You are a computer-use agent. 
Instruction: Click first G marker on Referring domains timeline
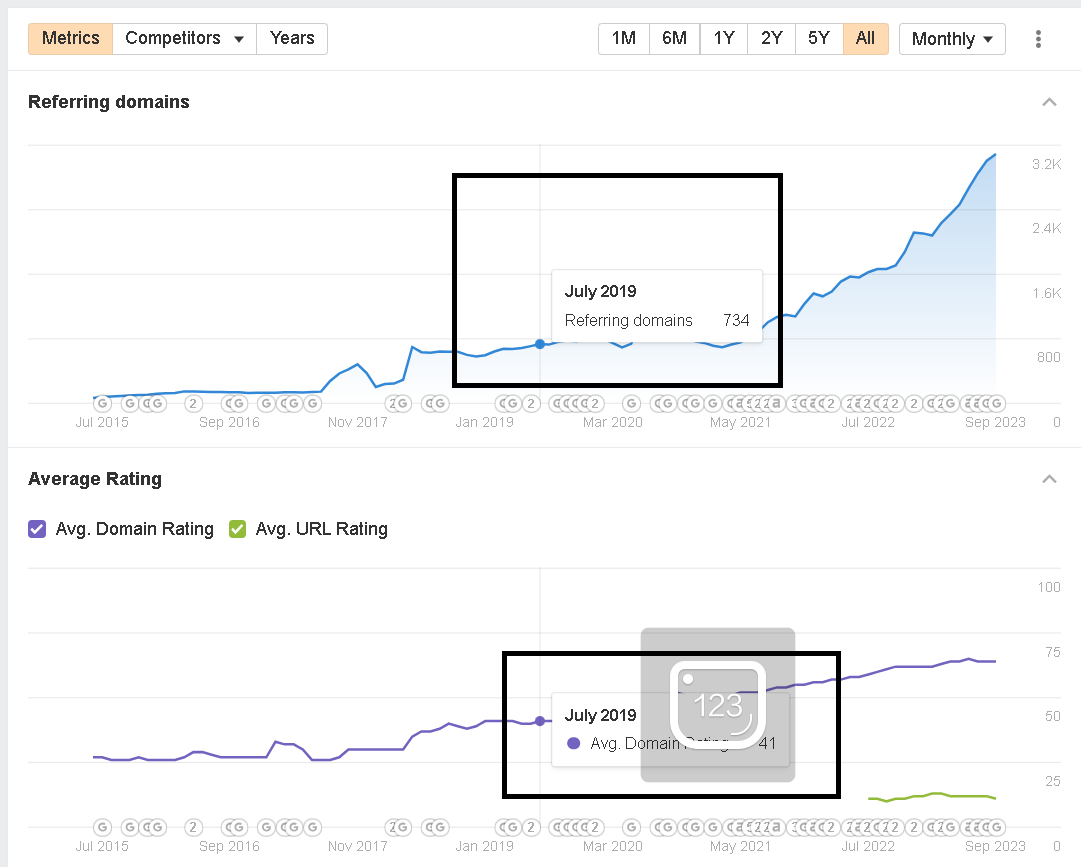coord(102,403)
